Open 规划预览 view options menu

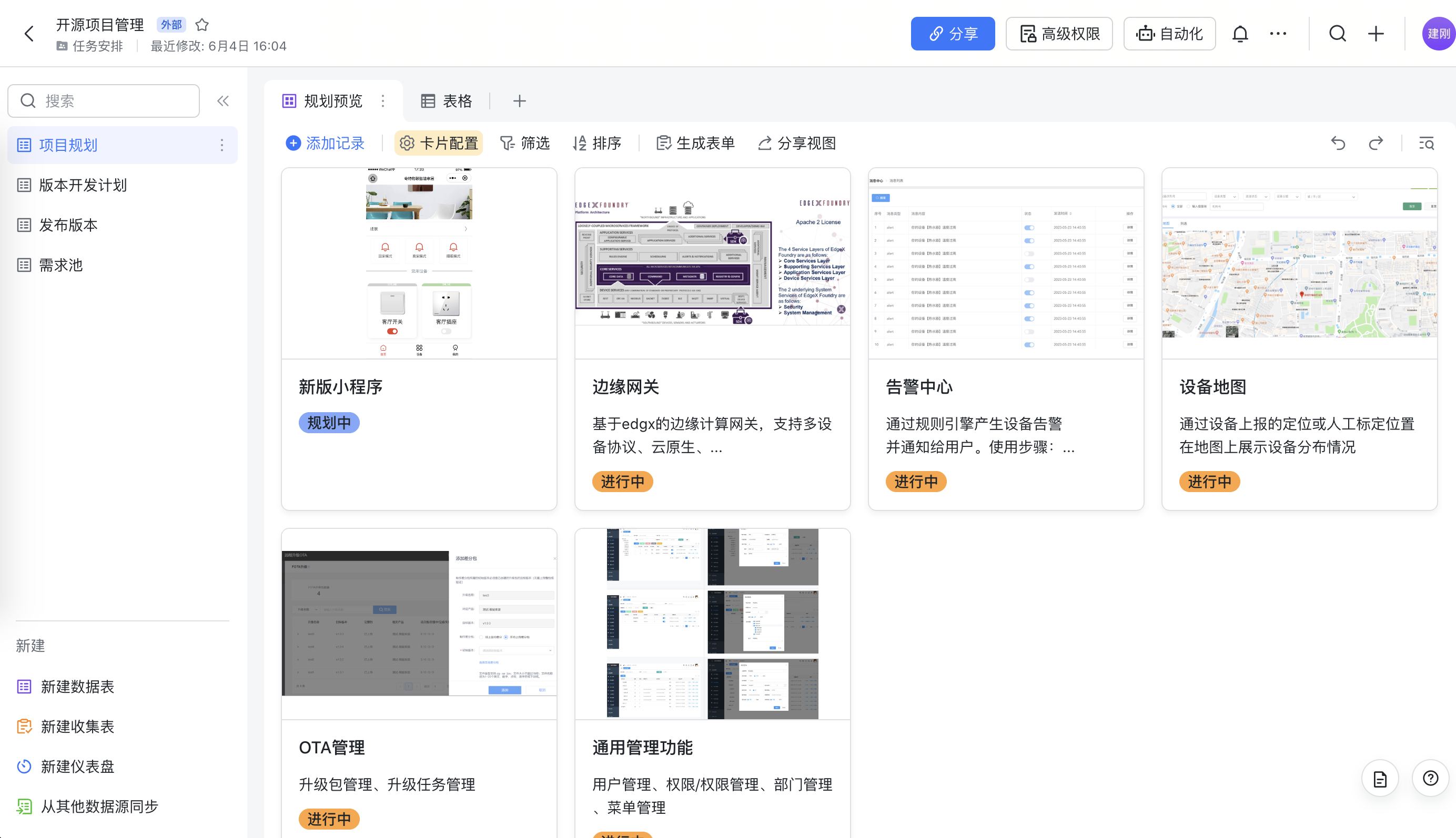coord(383,101)
